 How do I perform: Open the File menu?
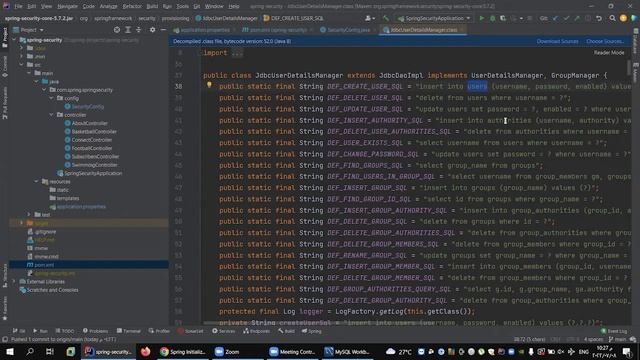18,7
